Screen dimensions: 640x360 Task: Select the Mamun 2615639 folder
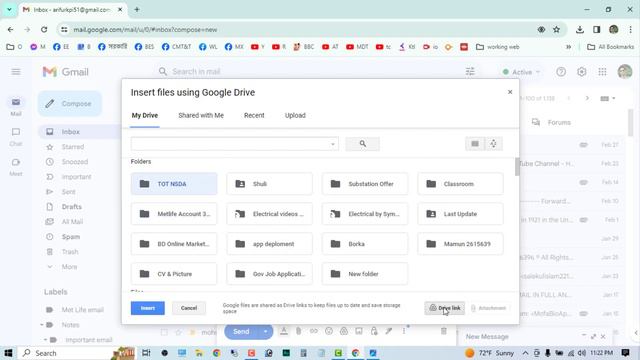click(x=460, y=244)
